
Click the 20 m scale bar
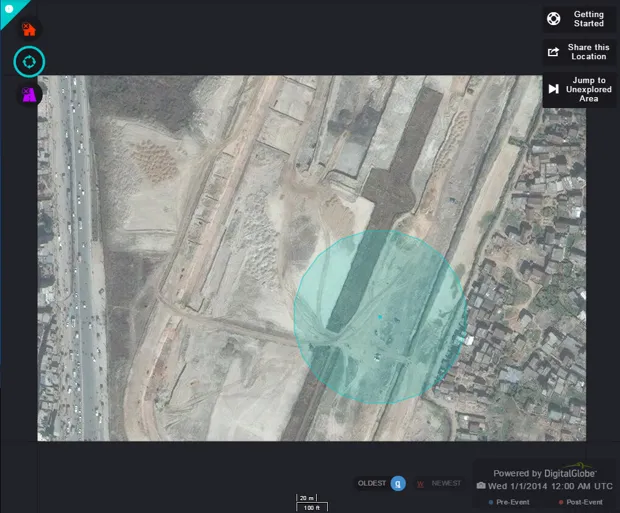[306, 498]
